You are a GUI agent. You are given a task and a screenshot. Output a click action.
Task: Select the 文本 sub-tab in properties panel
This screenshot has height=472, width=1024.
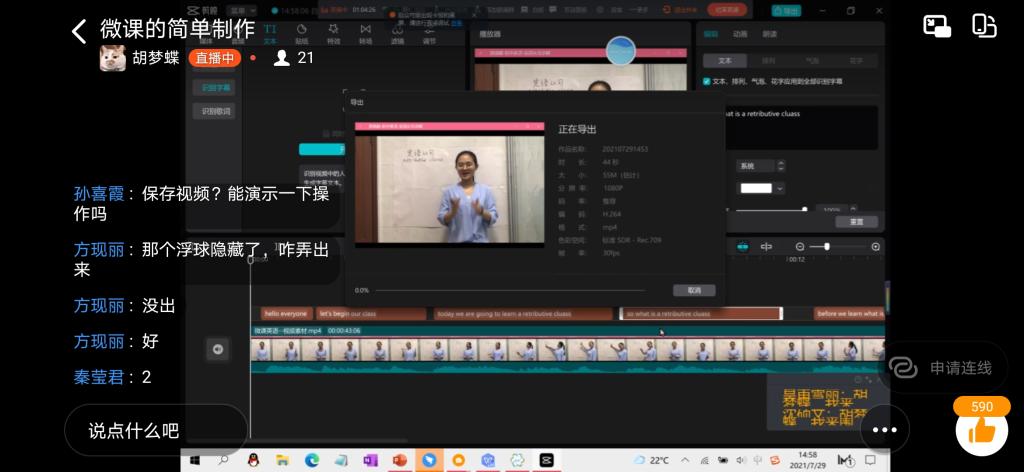click(724, 61)
